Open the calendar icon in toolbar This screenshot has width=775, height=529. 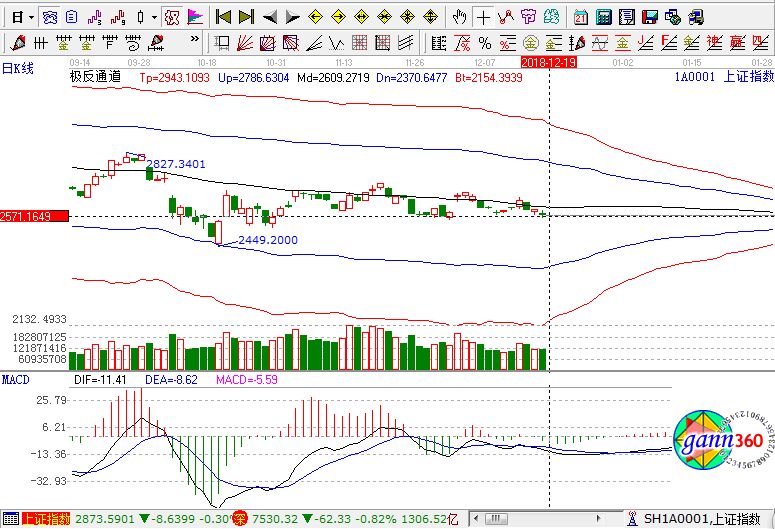(x=582, y=17)
